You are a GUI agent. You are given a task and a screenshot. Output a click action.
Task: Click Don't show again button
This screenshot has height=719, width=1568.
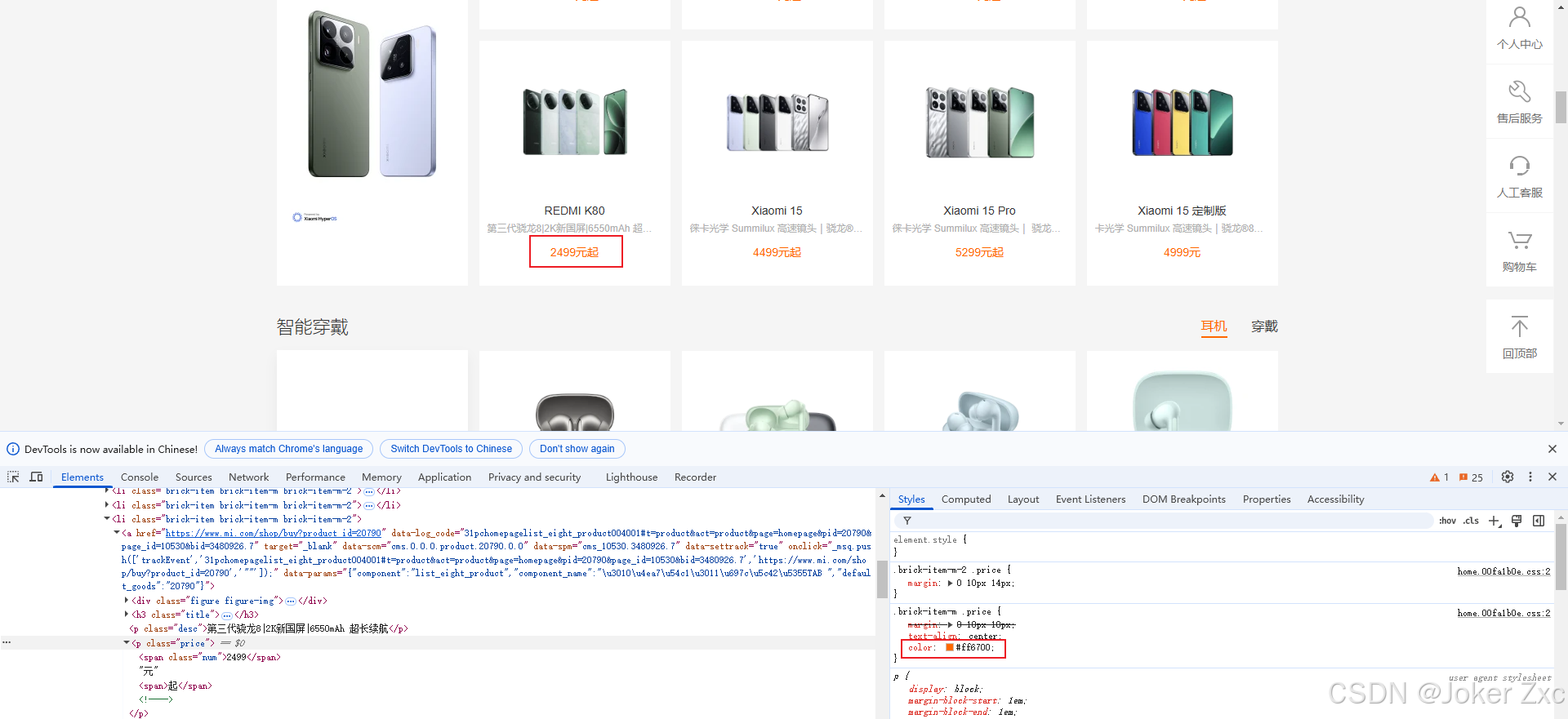577,449
